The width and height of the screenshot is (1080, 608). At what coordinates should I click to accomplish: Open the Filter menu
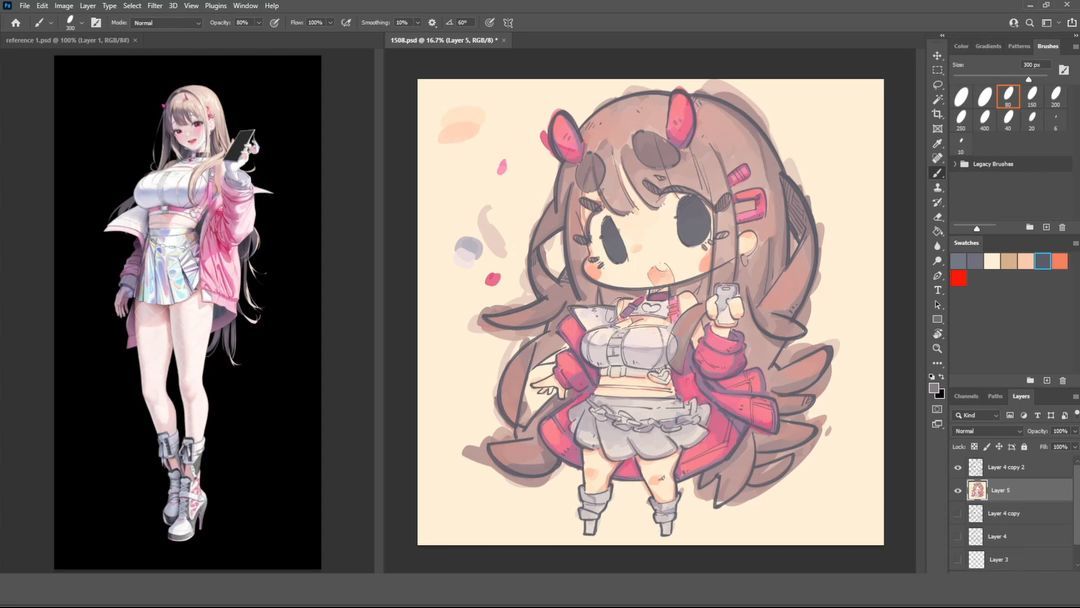click(155, 6)
